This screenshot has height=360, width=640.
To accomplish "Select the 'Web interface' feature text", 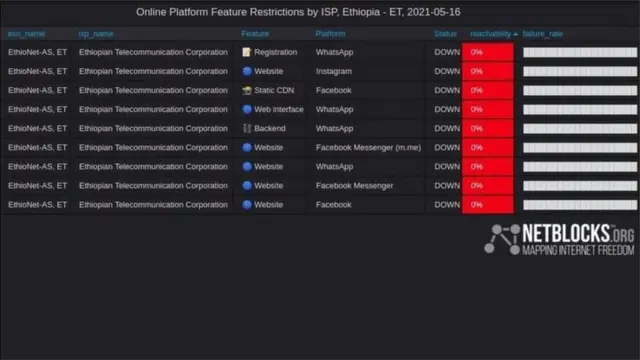I will (279, 109).
